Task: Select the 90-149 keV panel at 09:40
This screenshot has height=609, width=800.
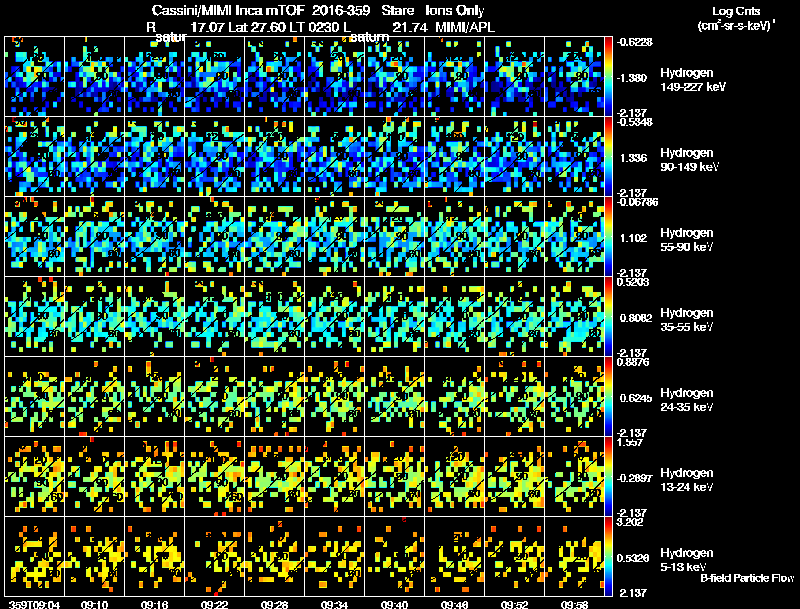Action: pyautogui.click(x=394, y=157)
